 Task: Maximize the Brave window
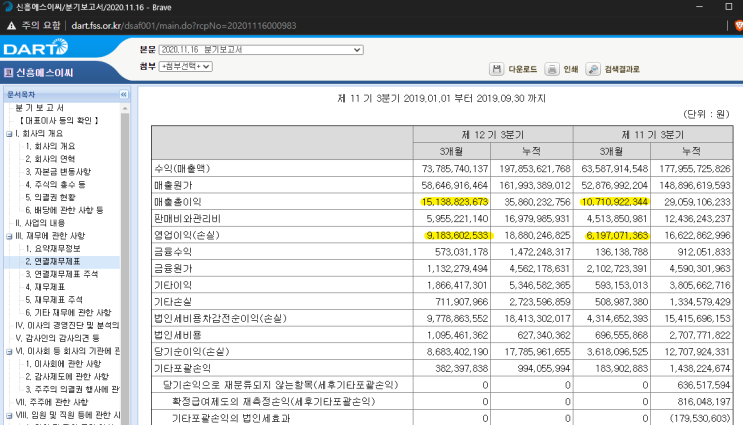click(x=729, y=7)
